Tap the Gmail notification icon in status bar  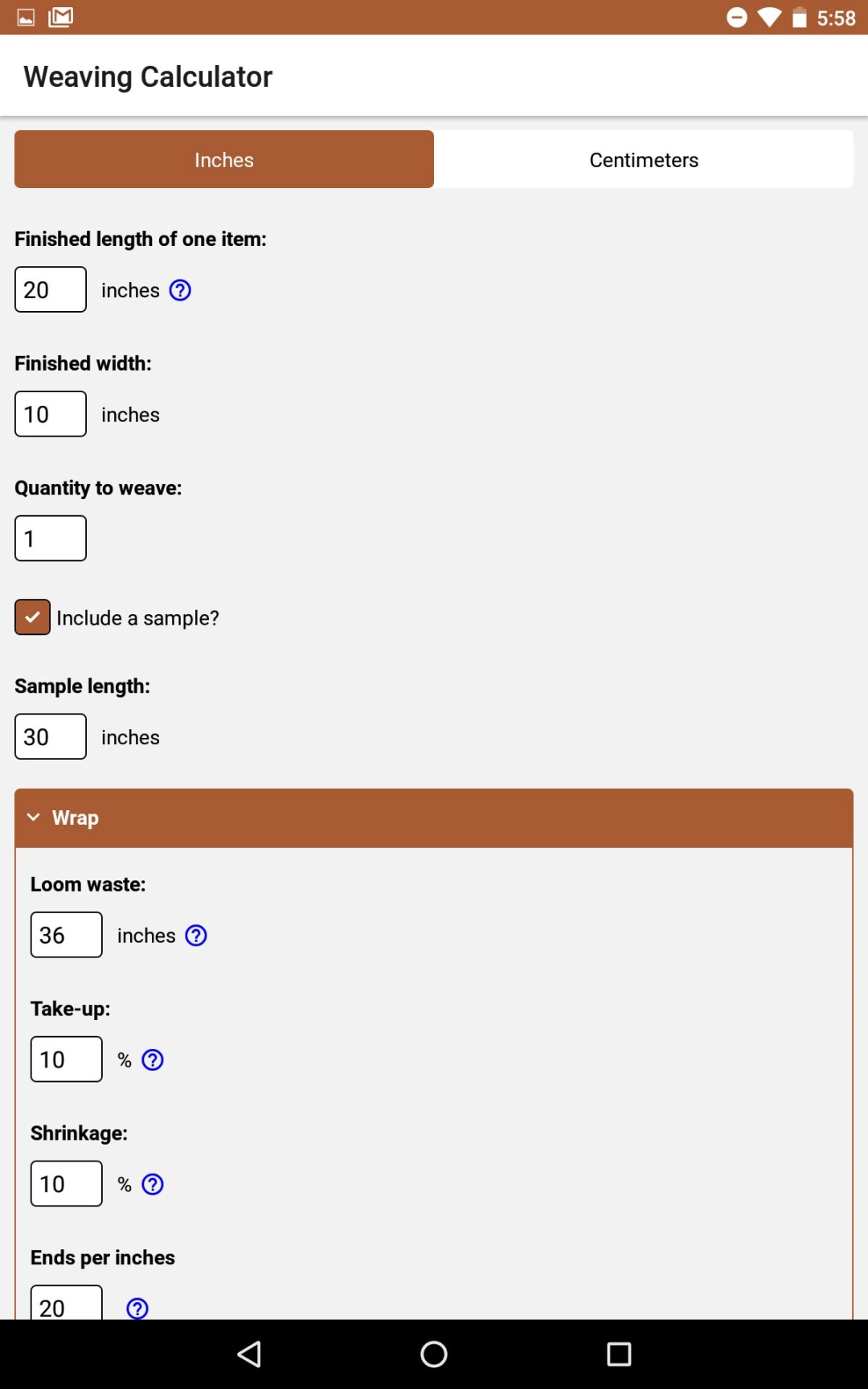coord(61,17)
